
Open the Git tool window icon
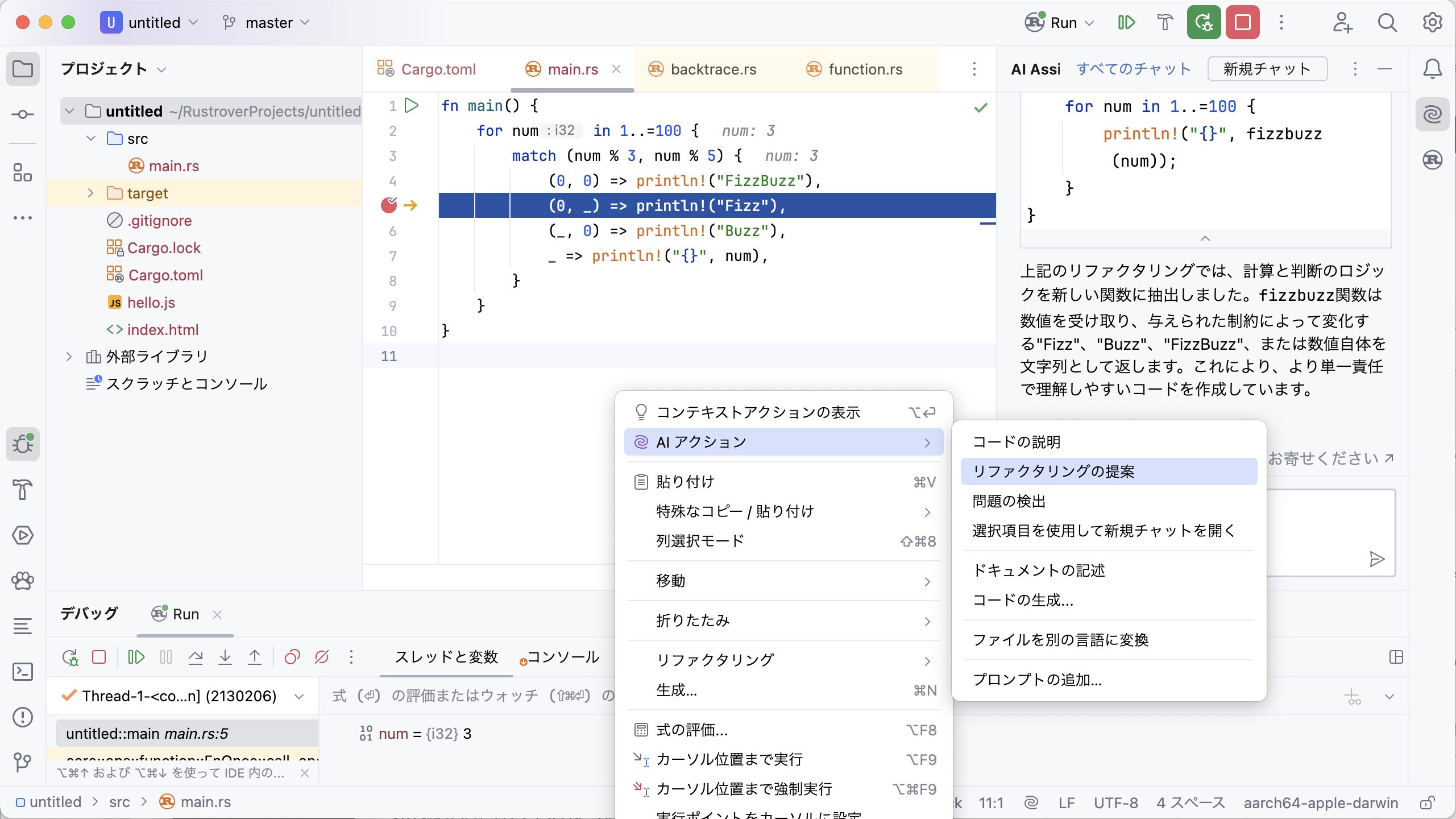pos(23,763)
